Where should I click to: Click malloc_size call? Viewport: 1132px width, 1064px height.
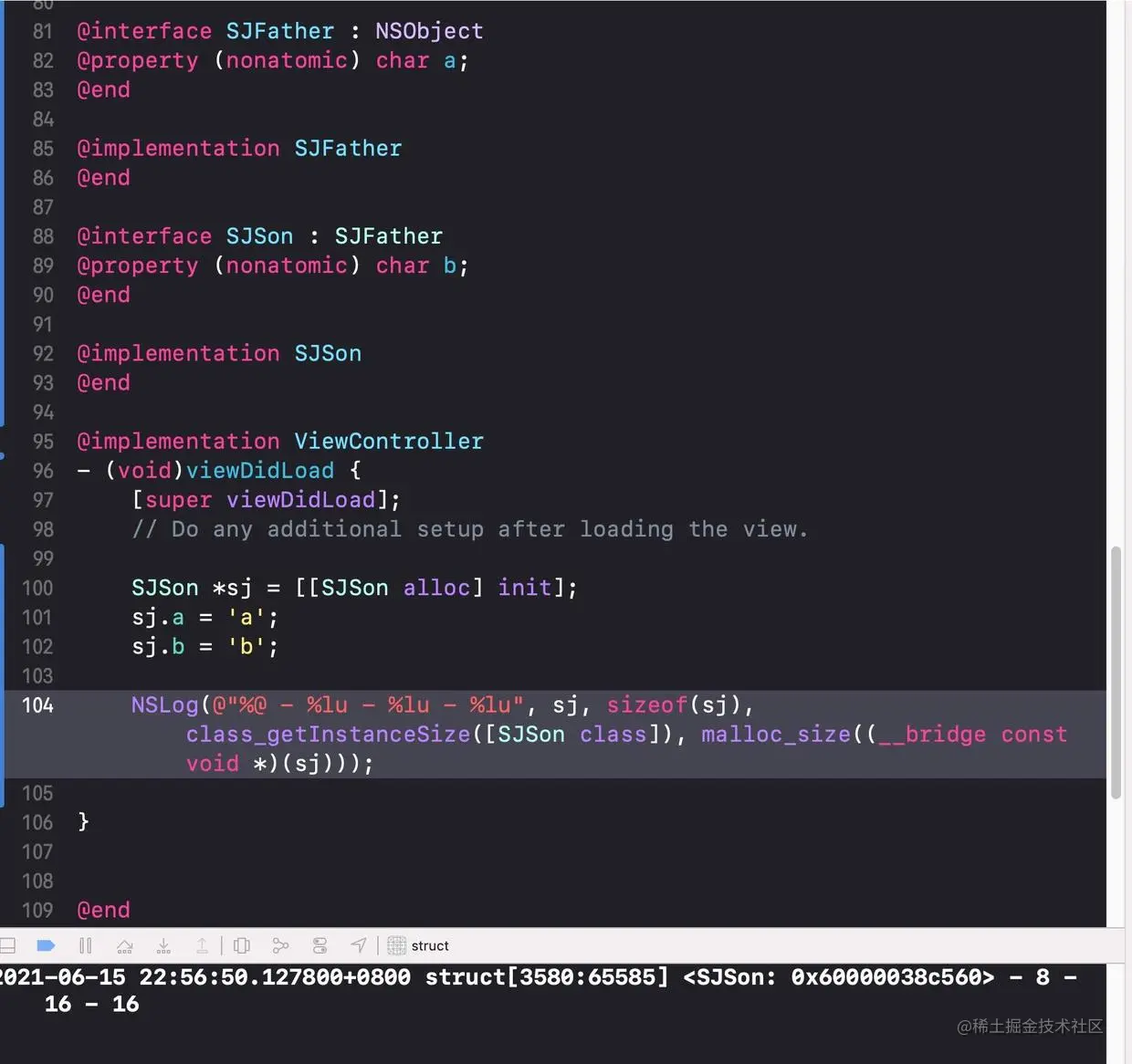776,735
